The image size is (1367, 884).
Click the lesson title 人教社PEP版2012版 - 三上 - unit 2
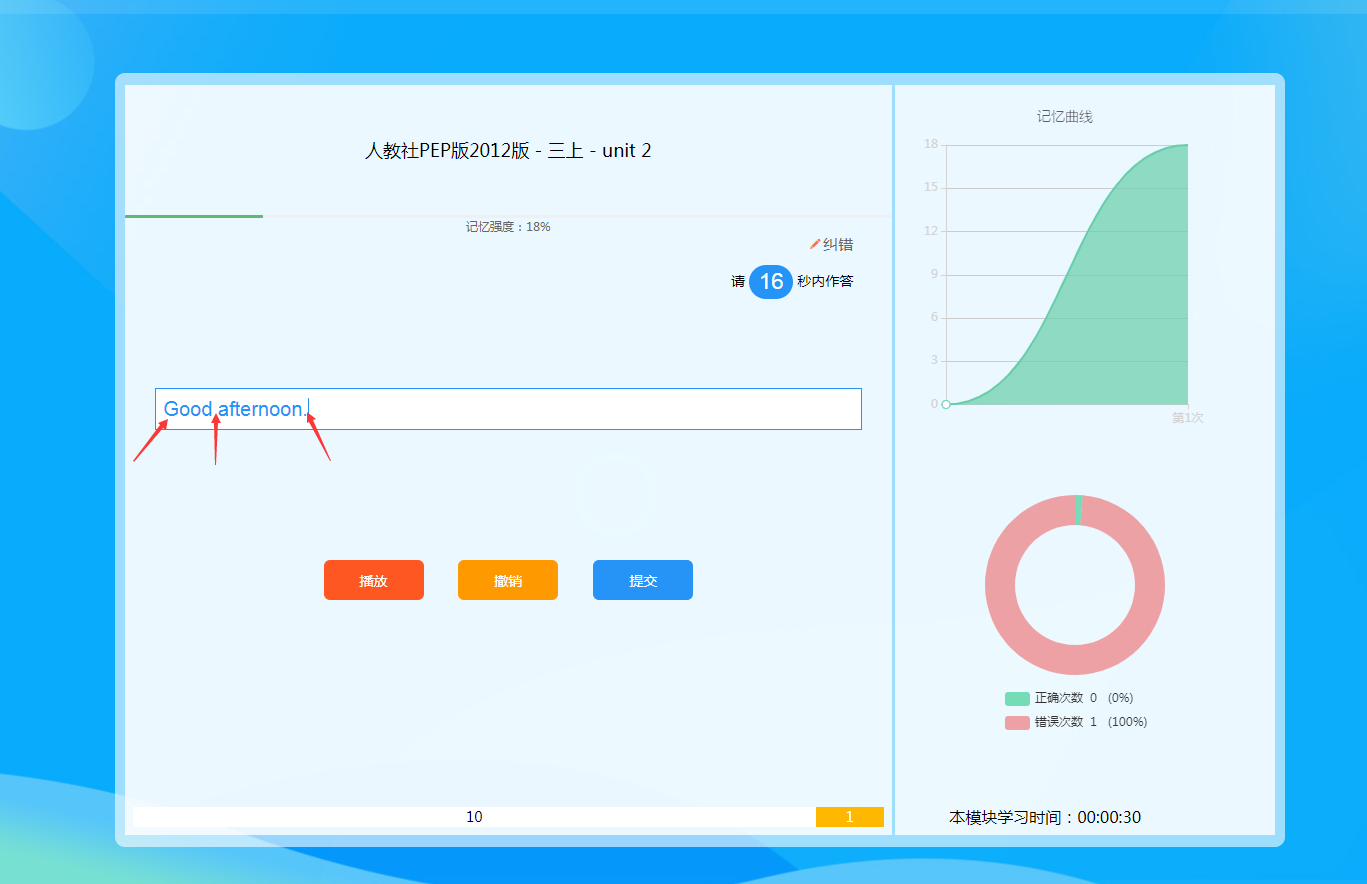[508, 151]
